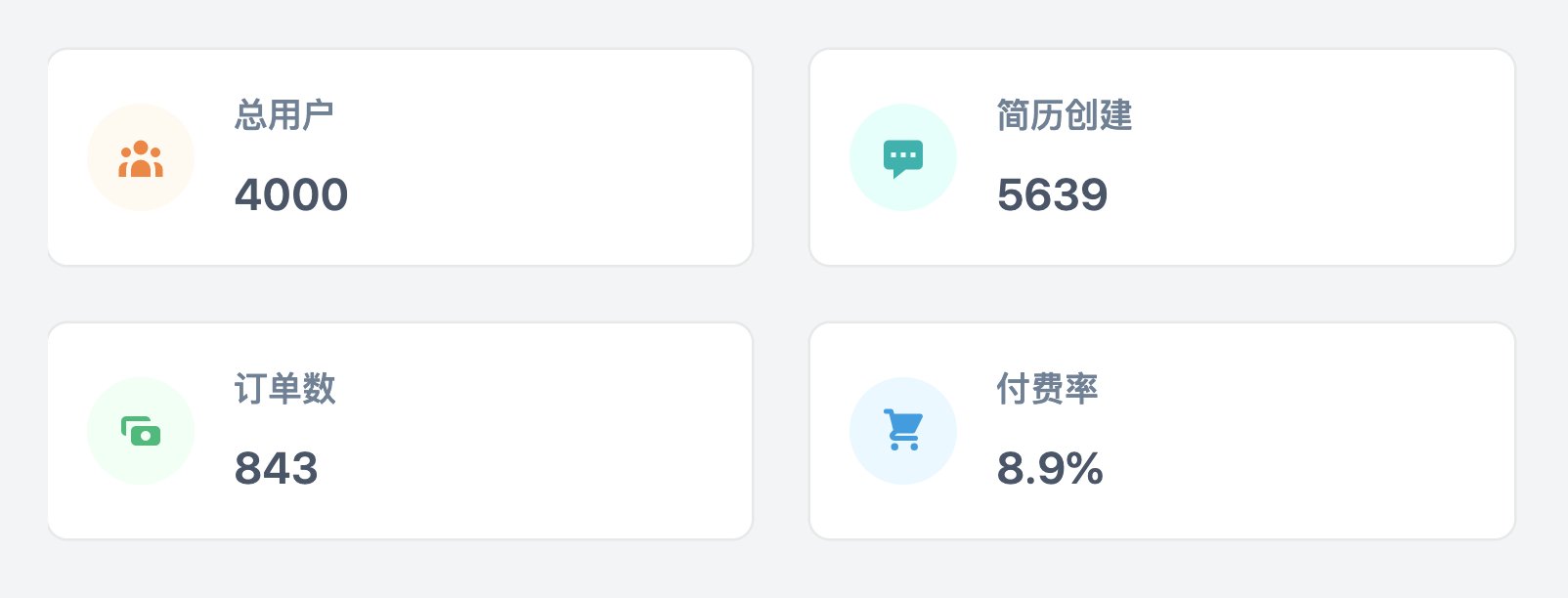Screen dimensions: 1568x598
Task: Click the value 843
Action: [278, 469]
